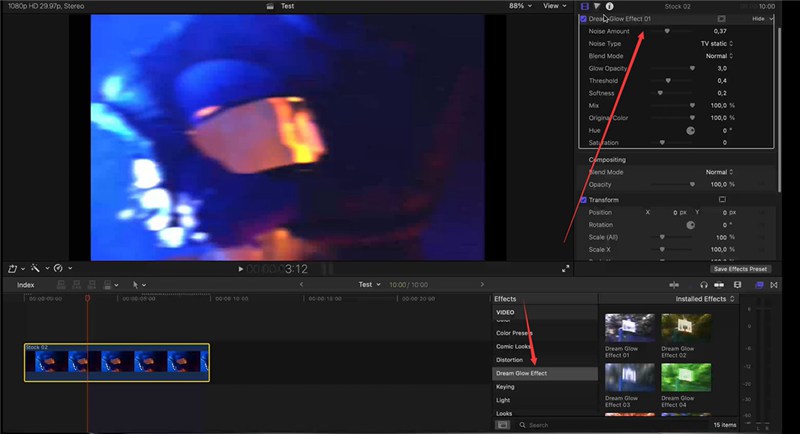Toggle the headphones audio skimming icon
The width and height of the screenshot is (800, 434).
pyautogui.click(x=703, y=284)
